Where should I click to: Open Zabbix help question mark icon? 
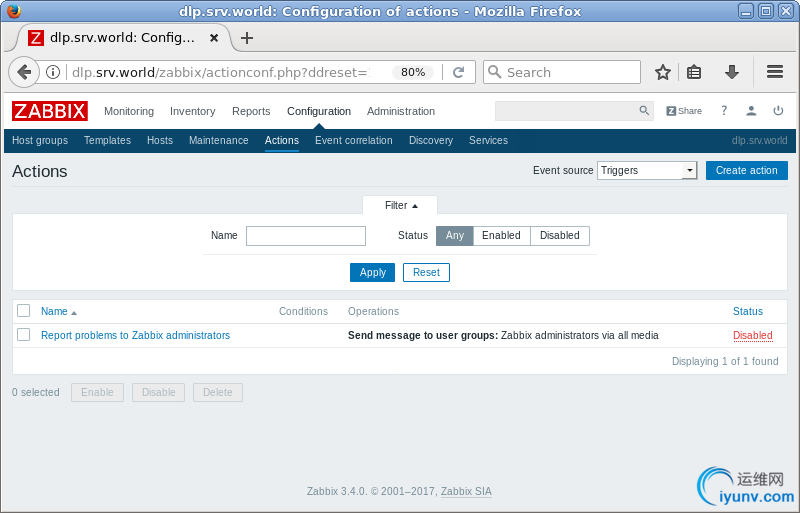pos(723,110)
